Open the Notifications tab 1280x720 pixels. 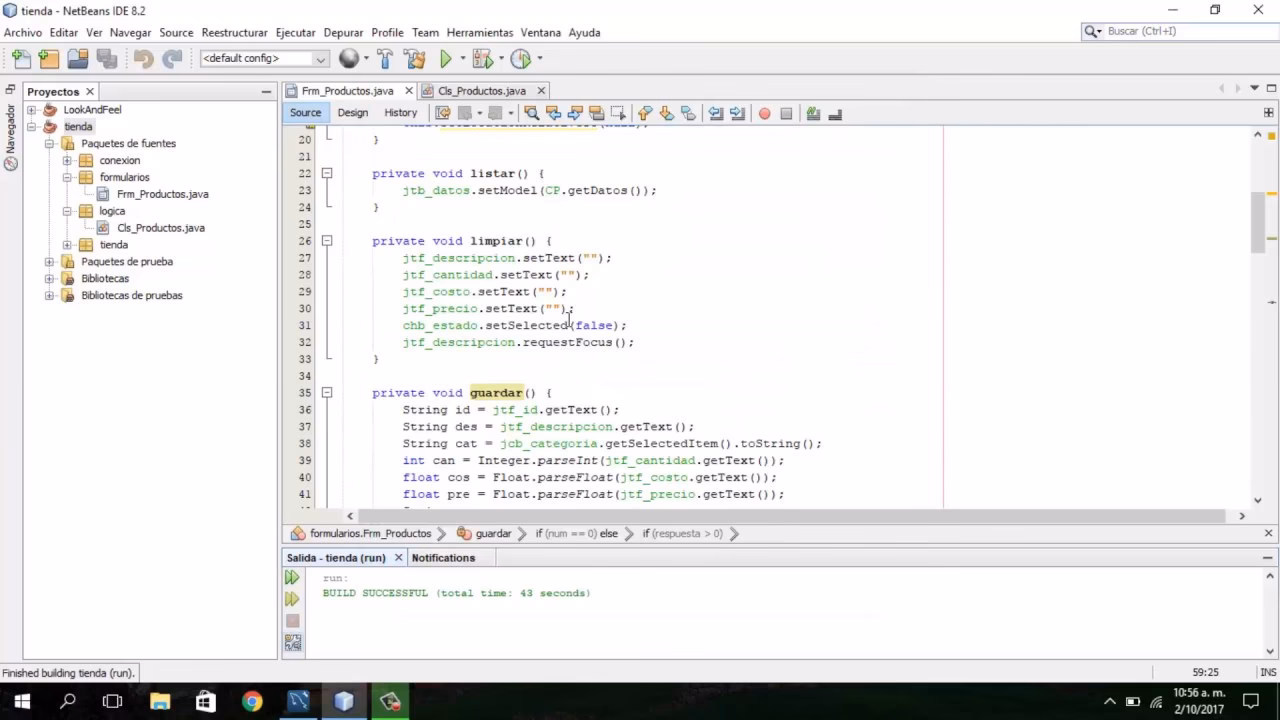pyautogui.click(x=443, y=558)
